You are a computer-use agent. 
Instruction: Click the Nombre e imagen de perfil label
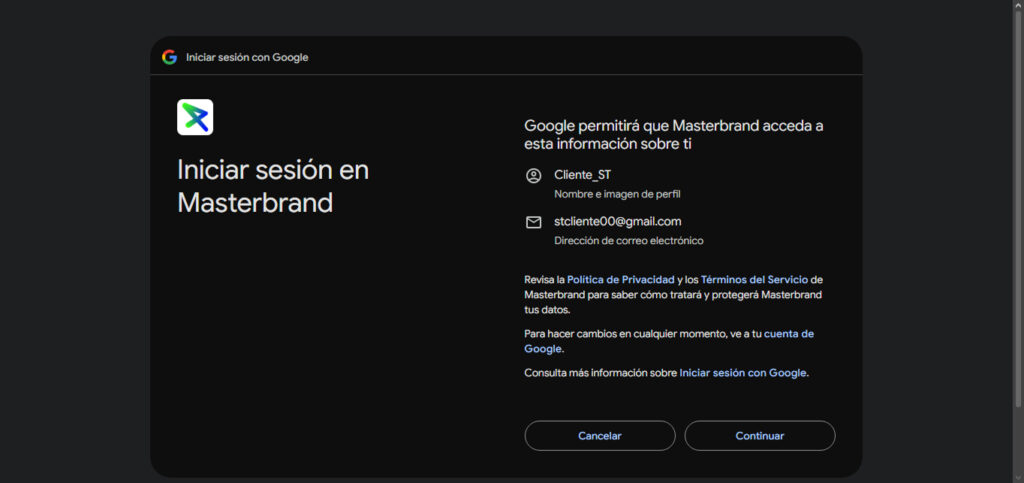coord(617,194)
